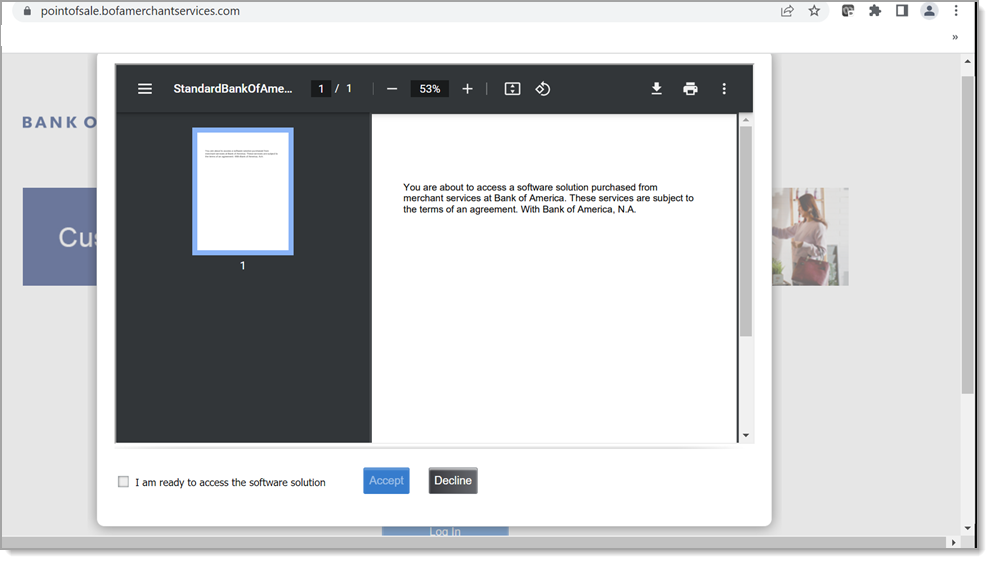Viewport: 991px width, 562px height.
Task: Open the Chrome profile avatar
Action: pyautogui.click(x=929, y=11)
